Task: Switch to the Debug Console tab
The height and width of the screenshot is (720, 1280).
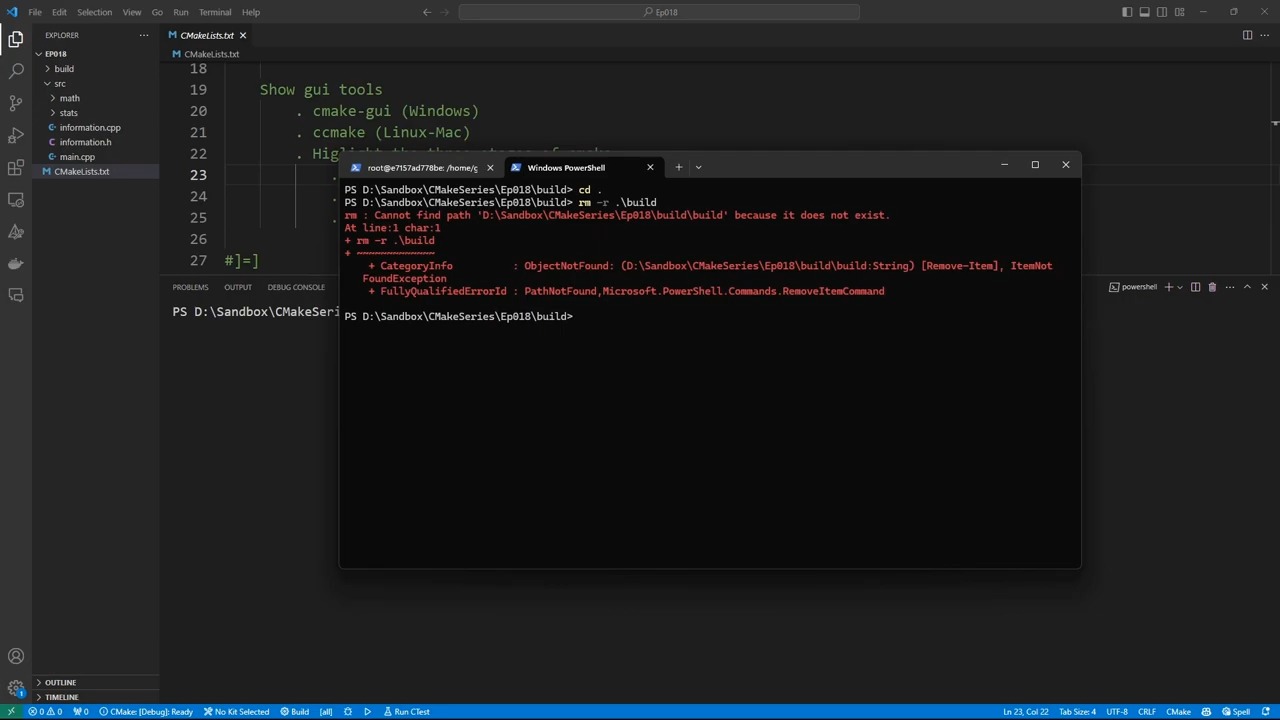Action: (296, 287)
